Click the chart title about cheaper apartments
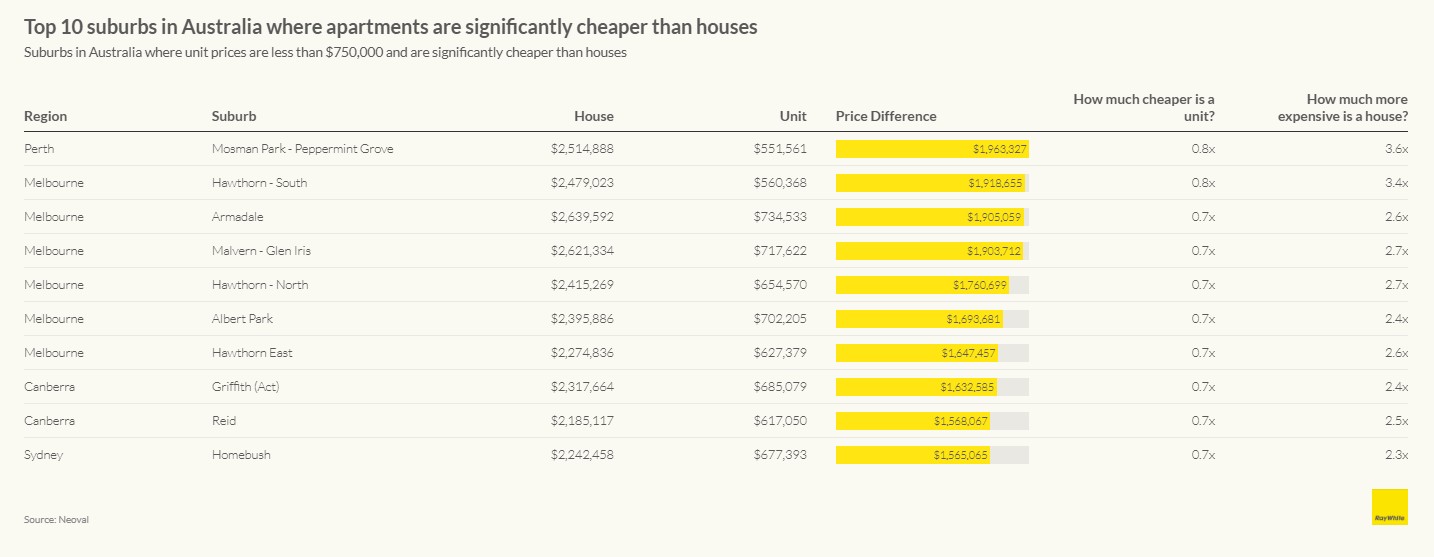The width and height of the screenshot is (1434, 557). click(x=390, y=27)
